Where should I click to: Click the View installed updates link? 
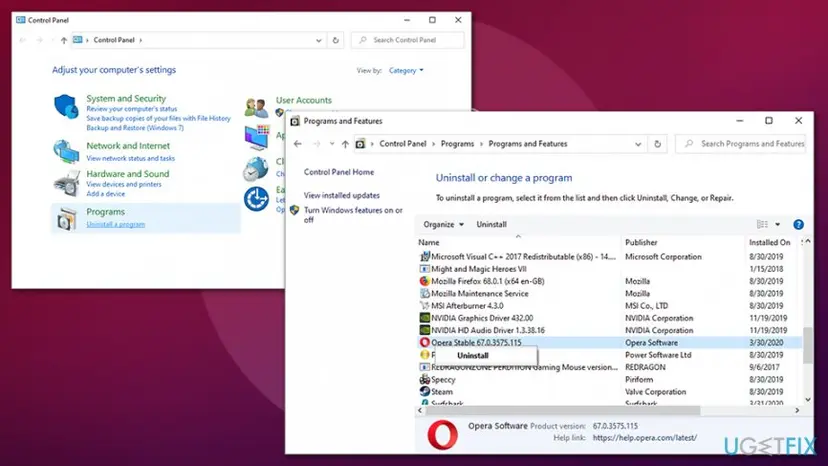pyautogui.click(x=342, y=195)
